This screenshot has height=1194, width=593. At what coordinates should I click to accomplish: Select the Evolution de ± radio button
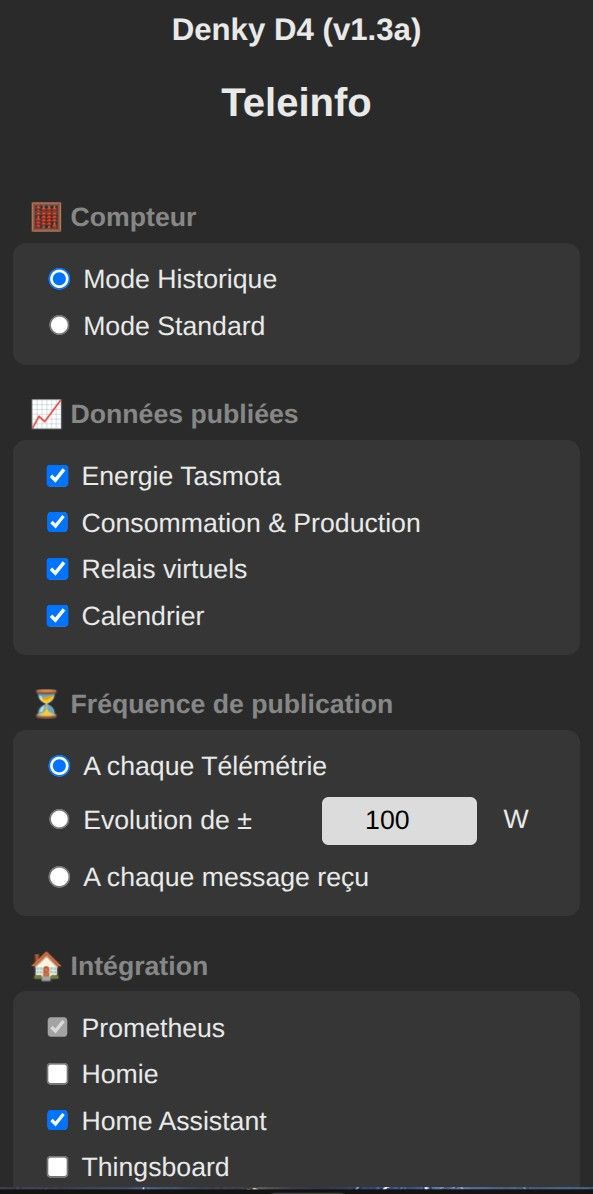[59, 820]
